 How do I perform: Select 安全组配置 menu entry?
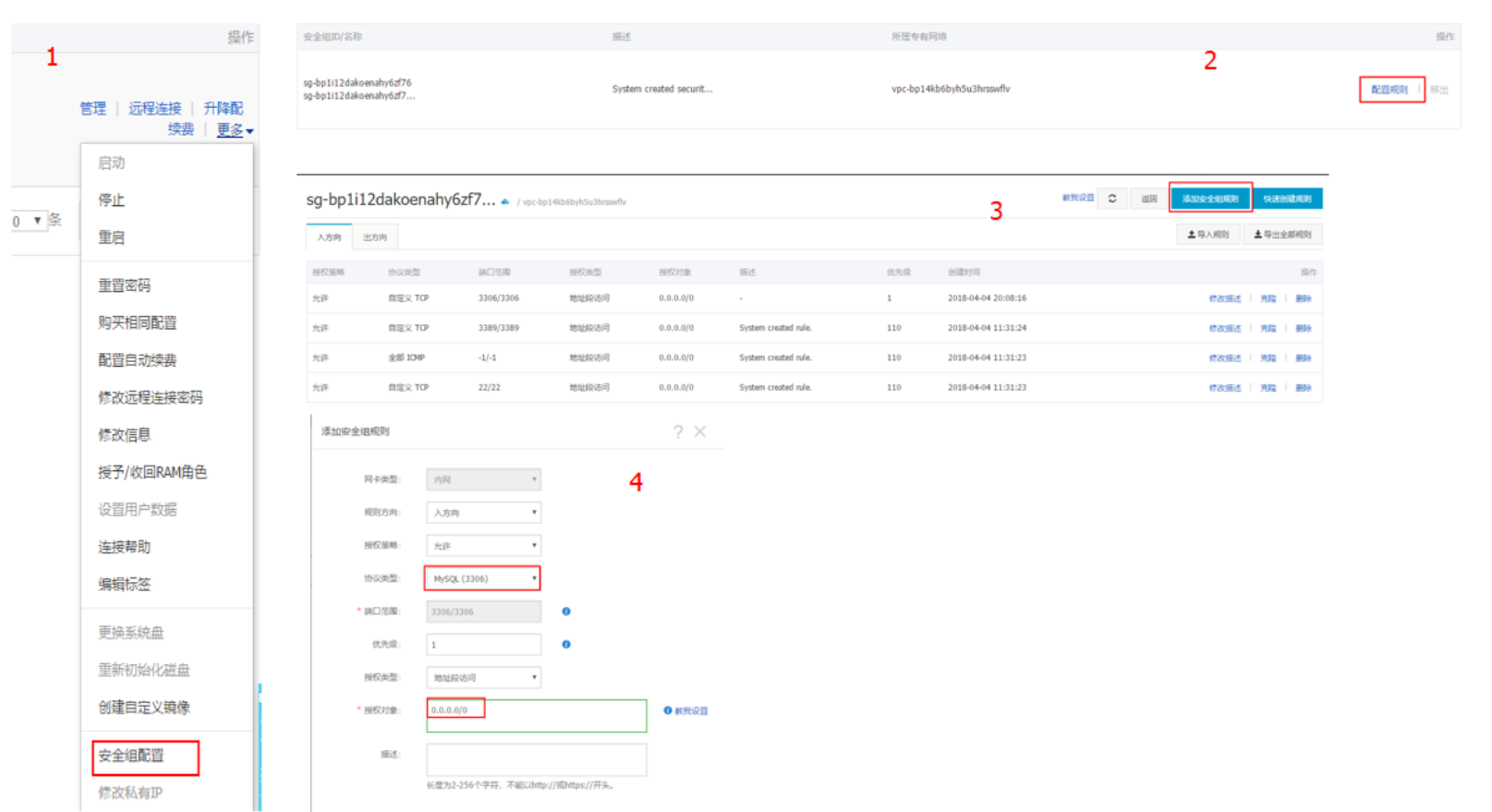131,756
